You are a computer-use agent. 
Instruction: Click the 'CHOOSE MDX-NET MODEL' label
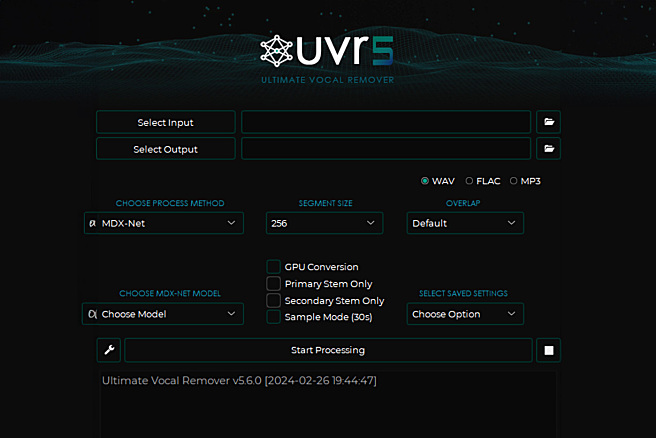[170, 293]
